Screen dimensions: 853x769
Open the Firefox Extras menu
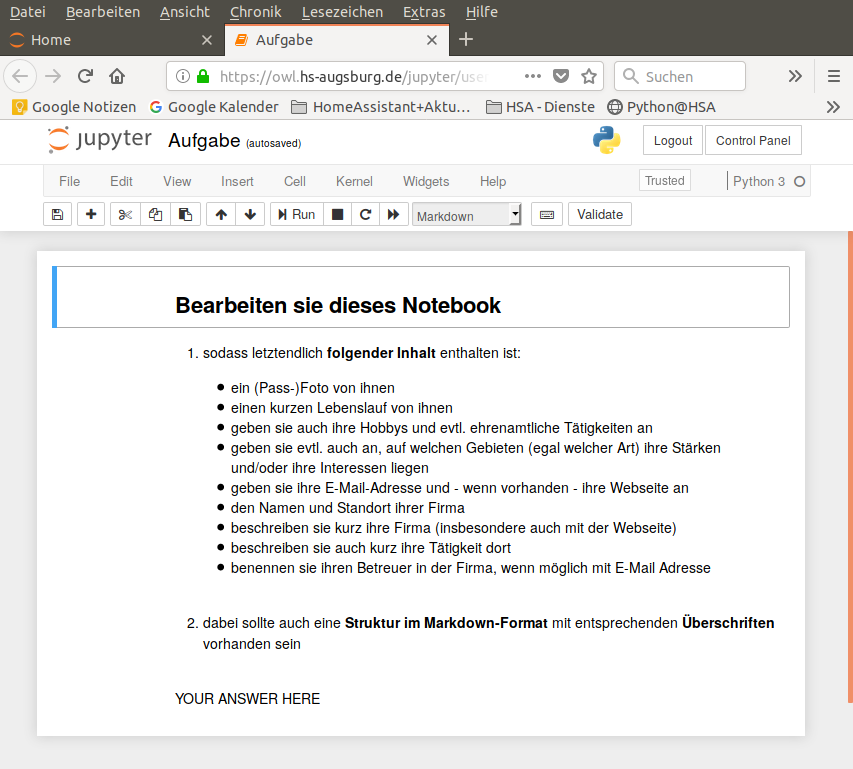pos(424,12)
